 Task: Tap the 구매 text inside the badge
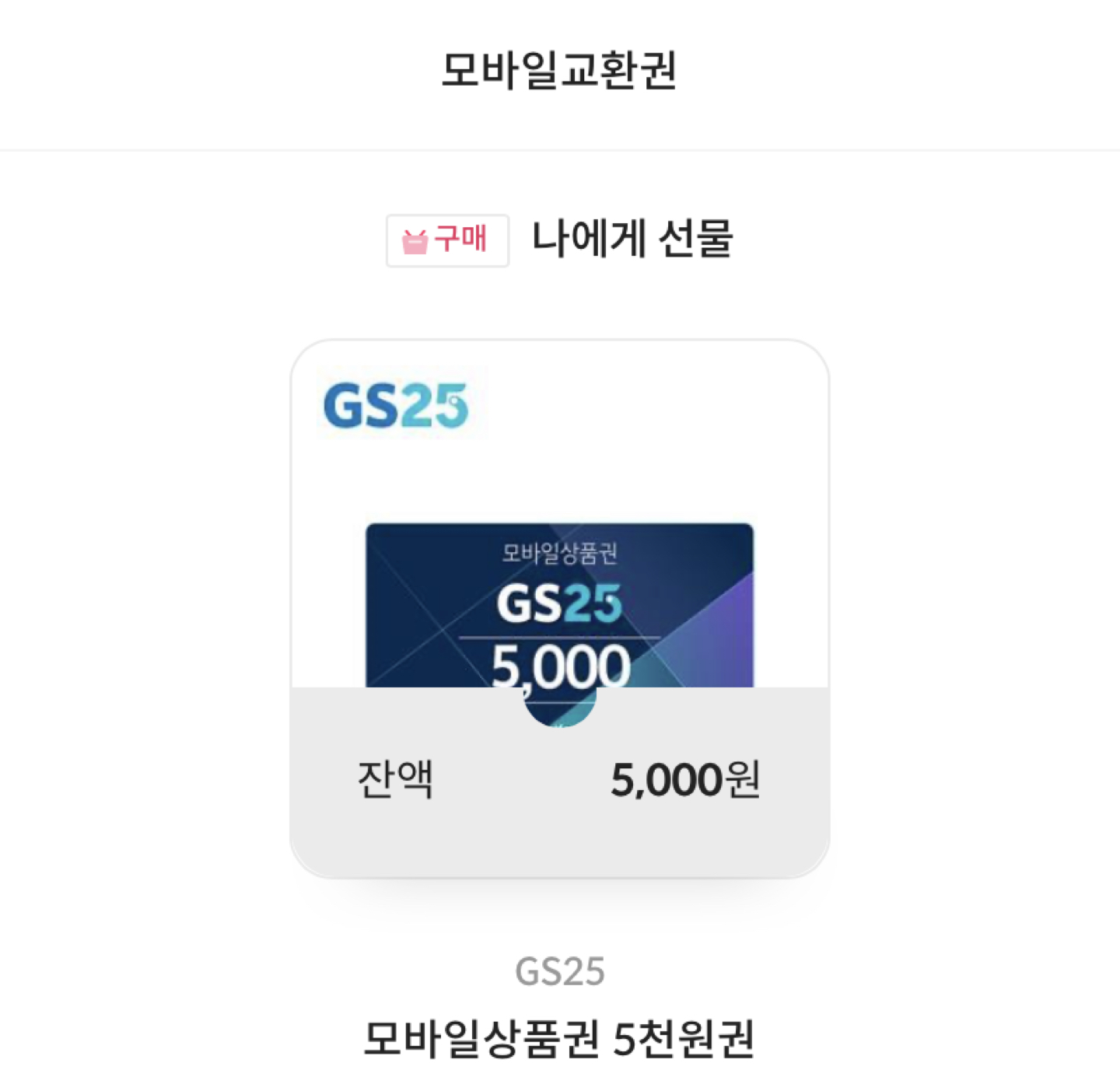pos(460,239)
